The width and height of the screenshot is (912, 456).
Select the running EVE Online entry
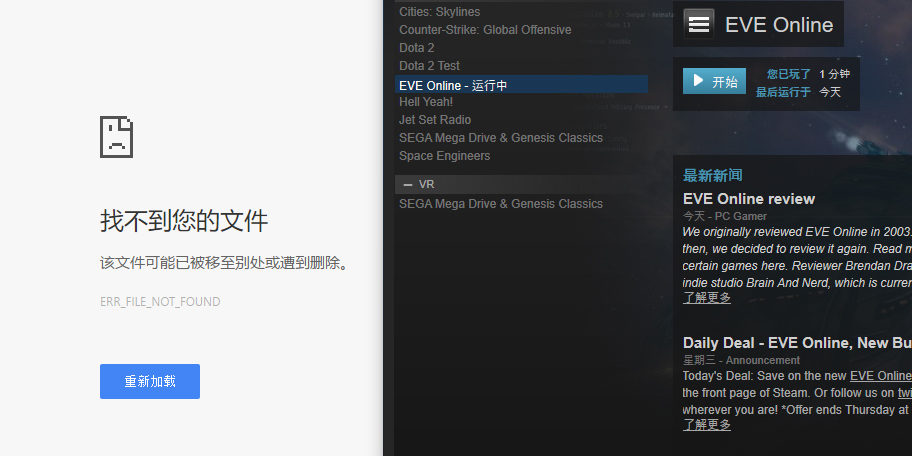coord(521,85)
